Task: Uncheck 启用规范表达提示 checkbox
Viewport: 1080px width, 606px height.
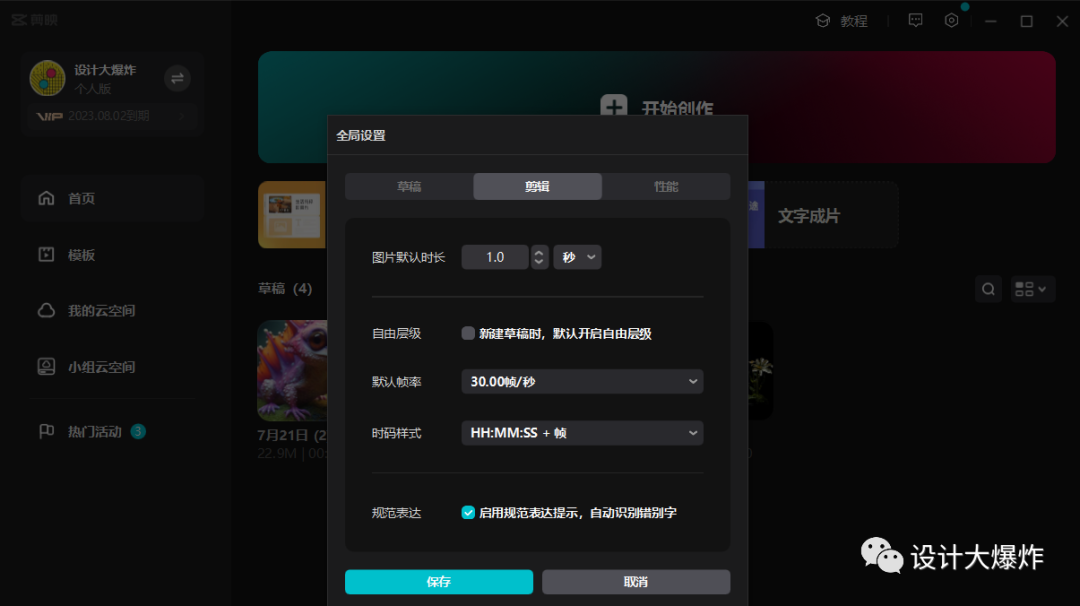Action: (x=468, y=512)
